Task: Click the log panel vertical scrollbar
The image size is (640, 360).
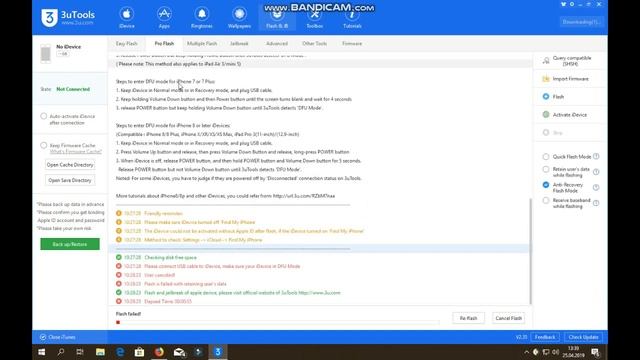Action: click(530, 251)
